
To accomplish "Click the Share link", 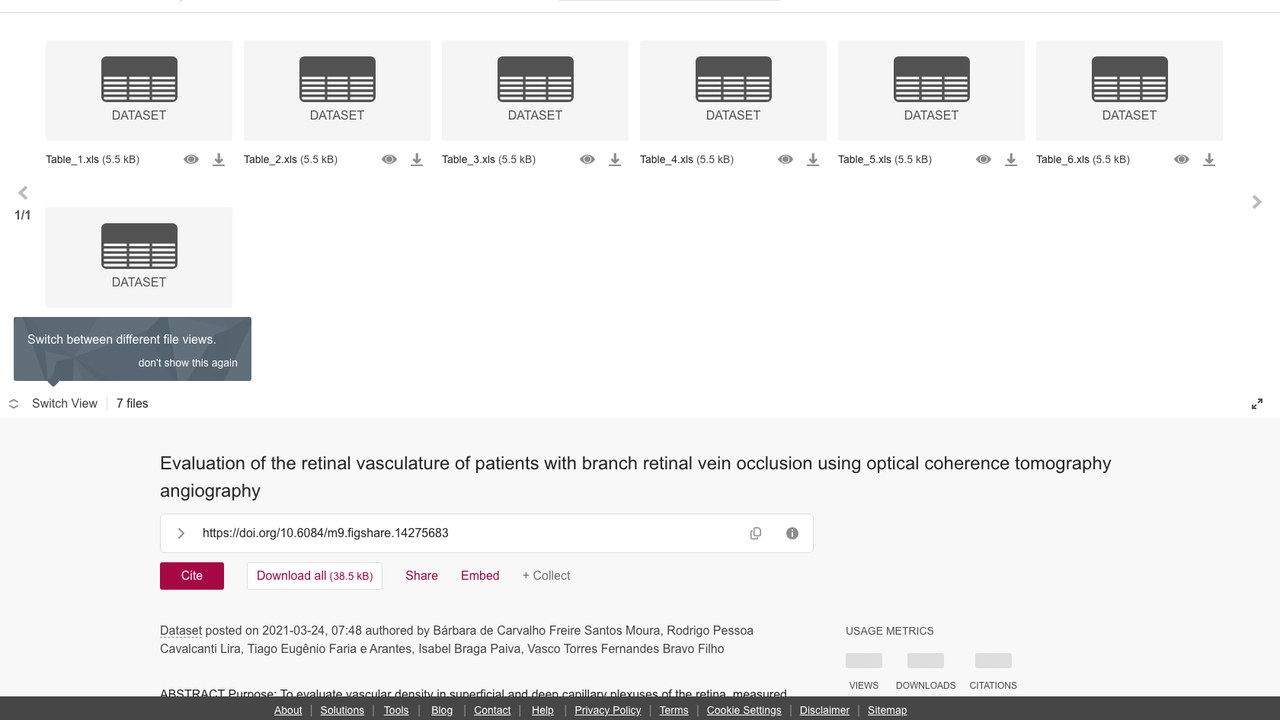I will point(422,576).
